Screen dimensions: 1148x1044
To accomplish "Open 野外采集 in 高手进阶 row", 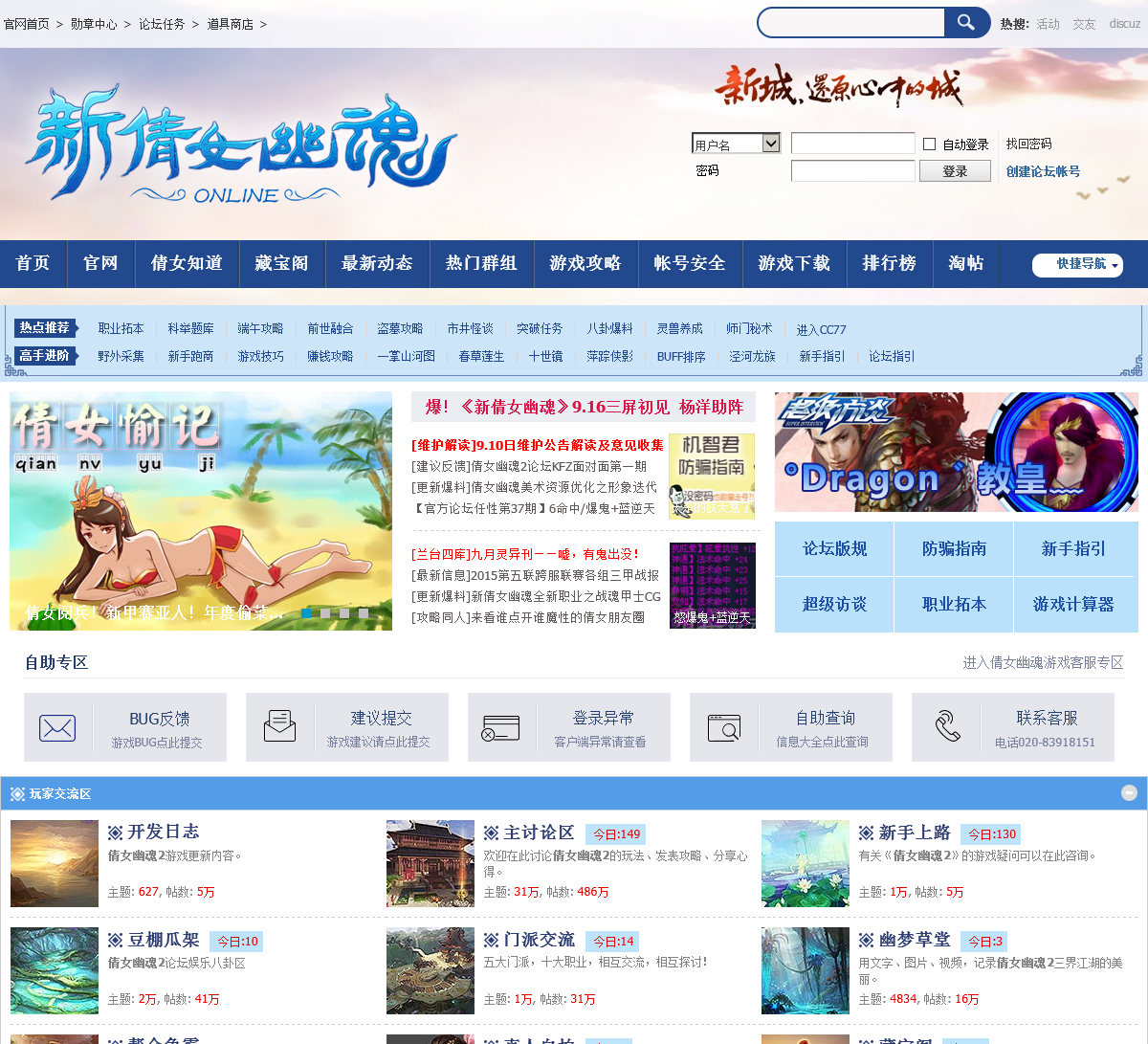I will pyautogui.click(x=121, y=356).
